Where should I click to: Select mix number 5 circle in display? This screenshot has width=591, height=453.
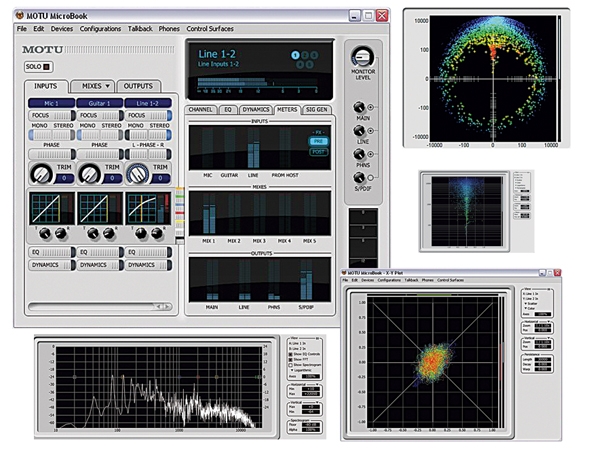(x=309, y=64)
